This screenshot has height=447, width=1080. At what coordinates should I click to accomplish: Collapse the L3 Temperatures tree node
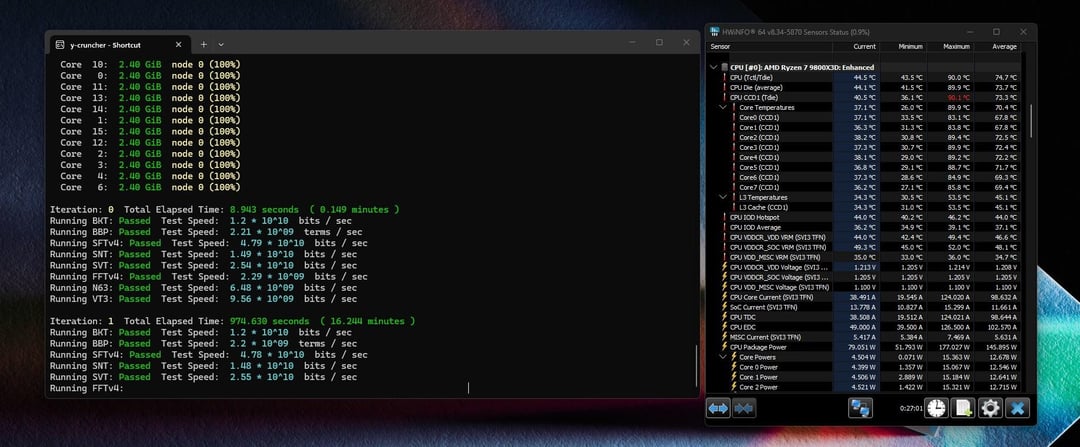[x=723, y=197]
